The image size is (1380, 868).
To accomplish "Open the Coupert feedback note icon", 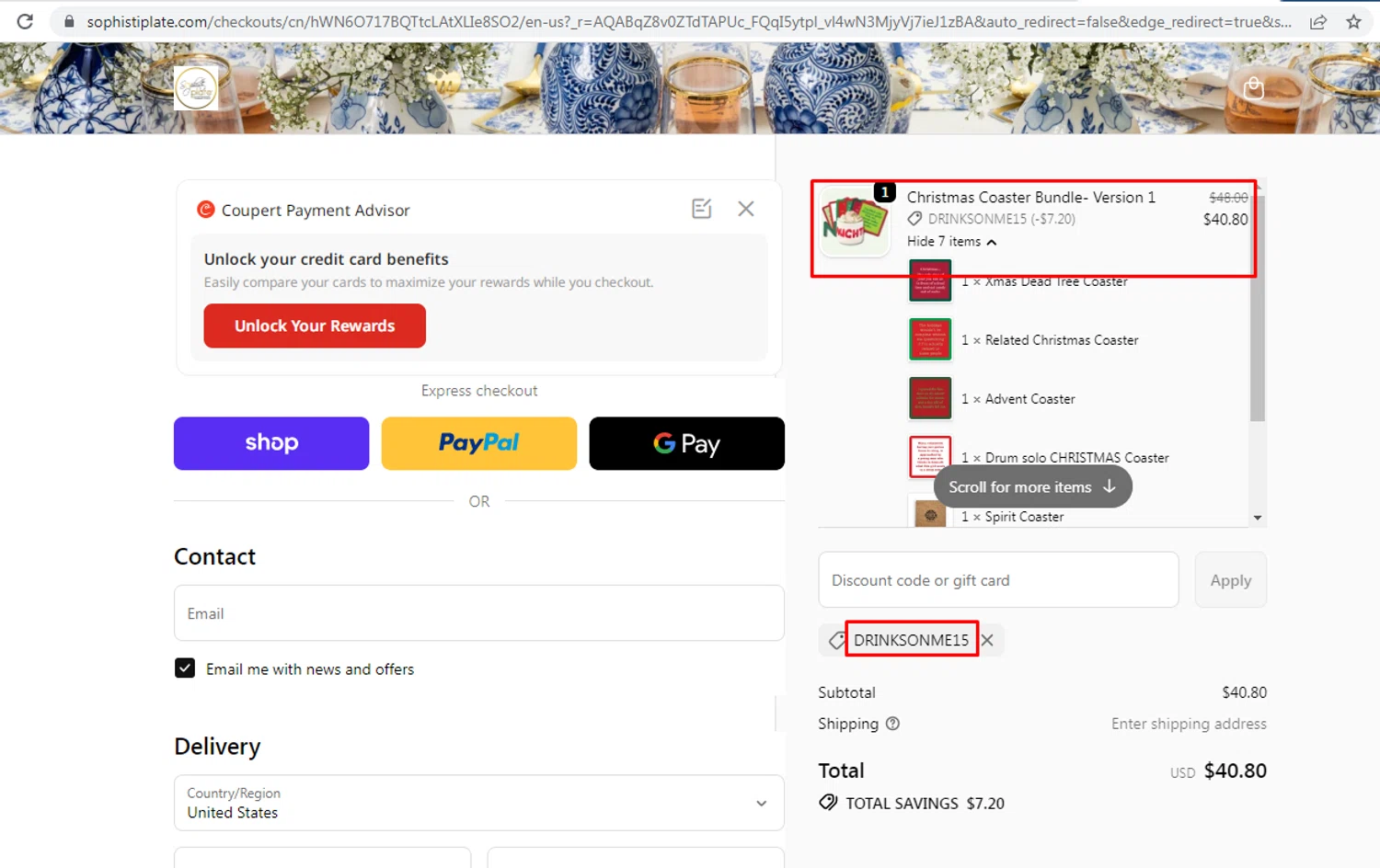I will click(702, 209).
